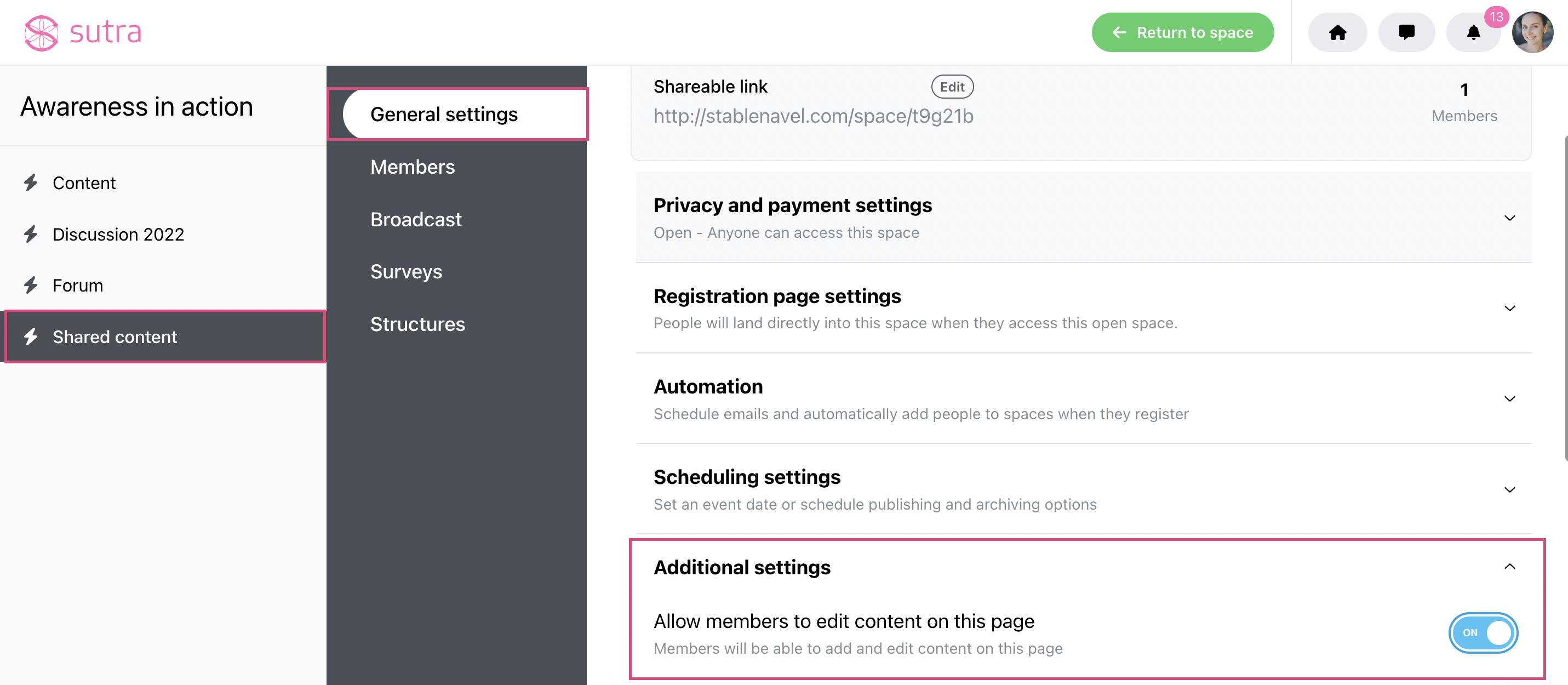The image size is (1568, 685).
Task: Switch to the Broadcast tab
Action: click(x=416, y=219)
